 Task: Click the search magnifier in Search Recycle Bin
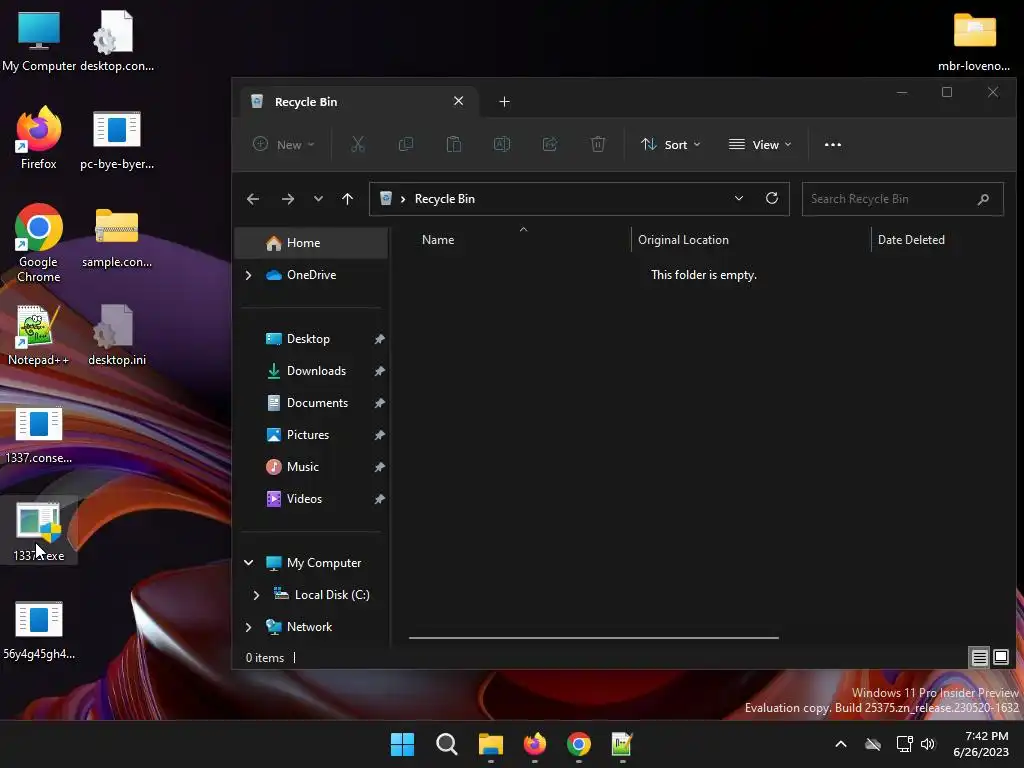click(x=983, y=199)
